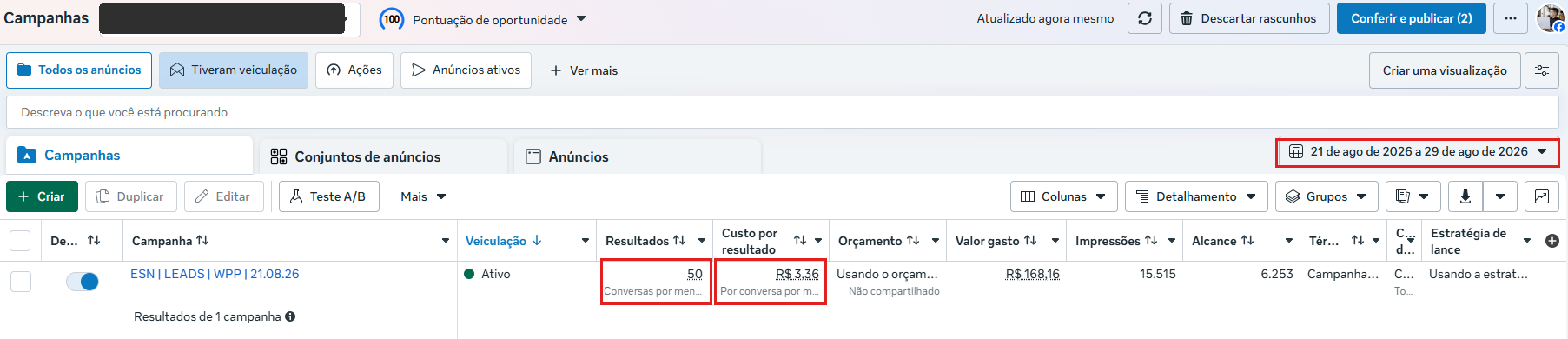Viewport: 1568px width, 339px height.
Task: Toggle off ESN LEADS WPP campaign
Action: tap(83, 281)
